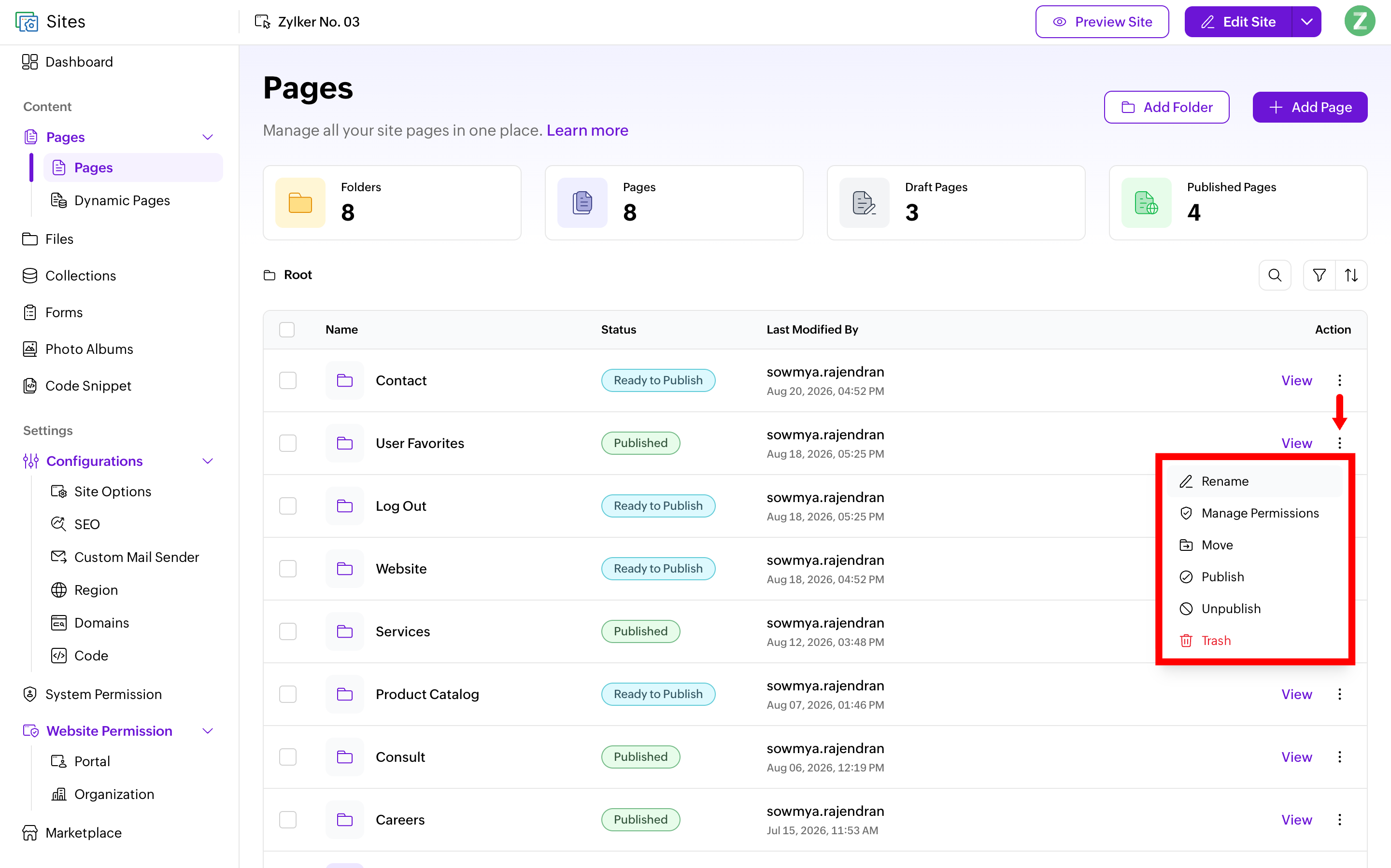Open the three-dot menu for Contact row
This screenshot has width=1391, height=868.
pos(1339,380)
